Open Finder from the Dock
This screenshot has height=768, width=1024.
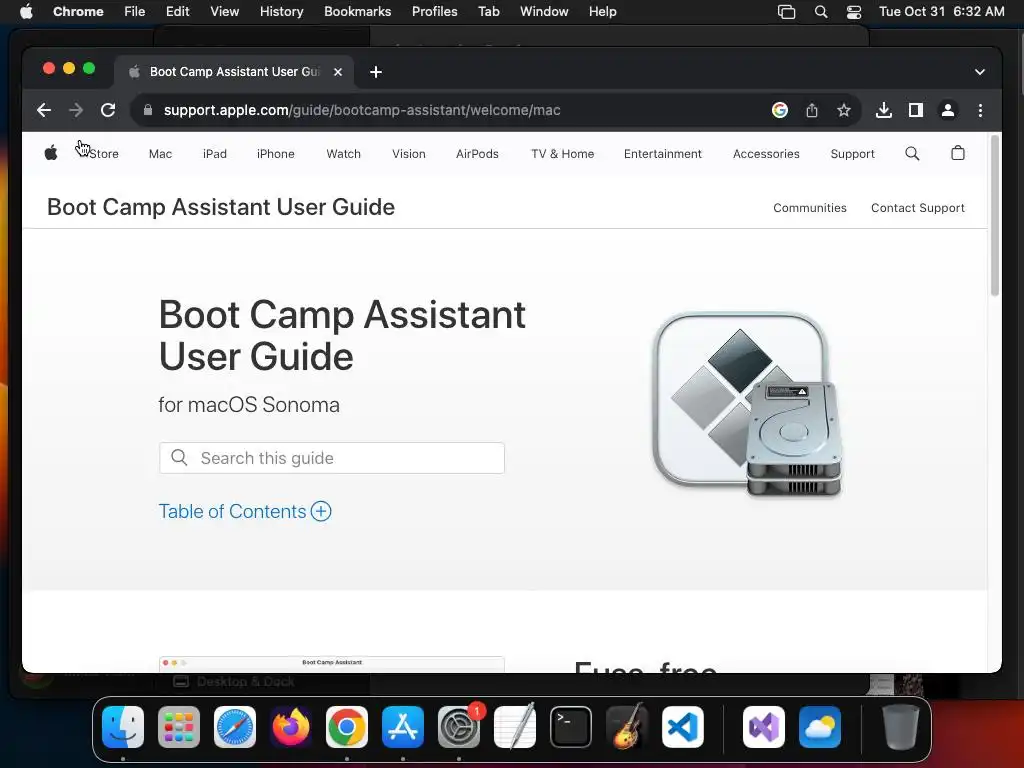pyautogui.click(x=123, y=727)
